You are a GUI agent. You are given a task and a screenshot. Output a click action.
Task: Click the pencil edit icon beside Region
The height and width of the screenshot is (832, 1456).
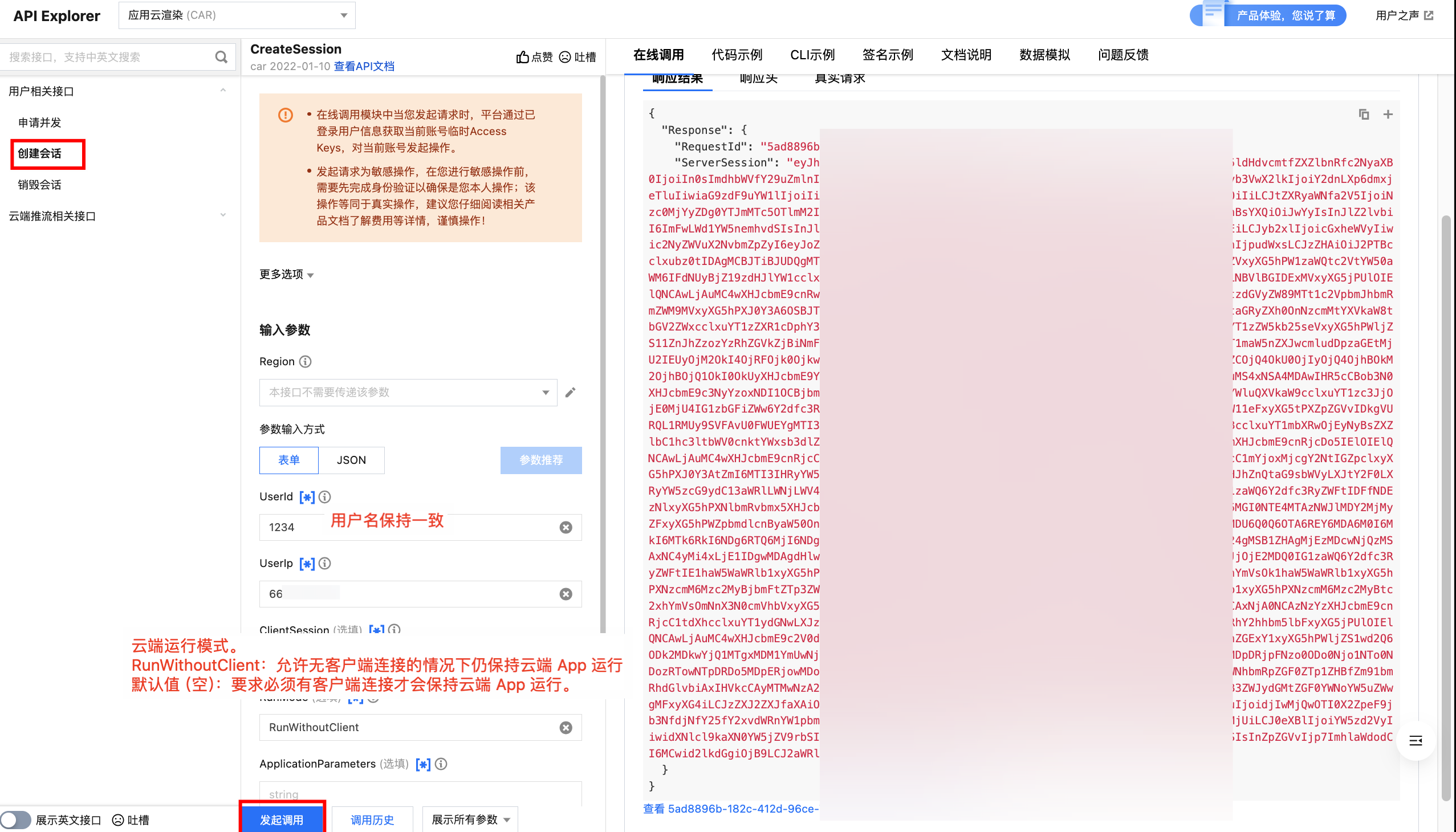(x=570, y=392)
